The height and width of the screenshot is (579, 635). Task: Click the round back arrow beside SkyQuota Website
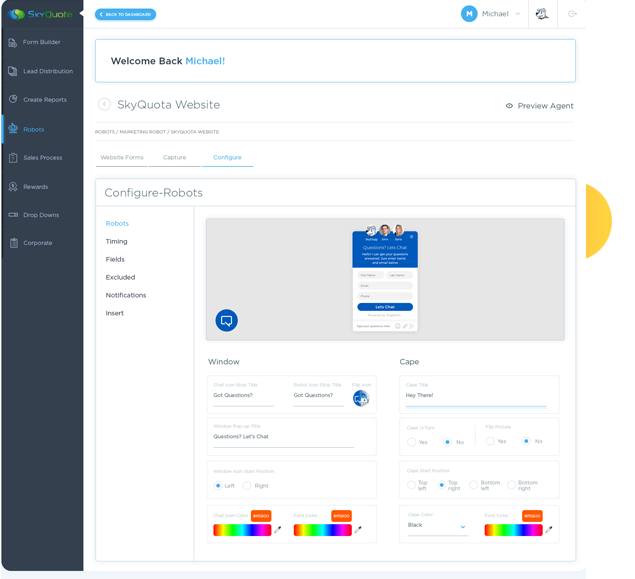(x=104, y=105)
